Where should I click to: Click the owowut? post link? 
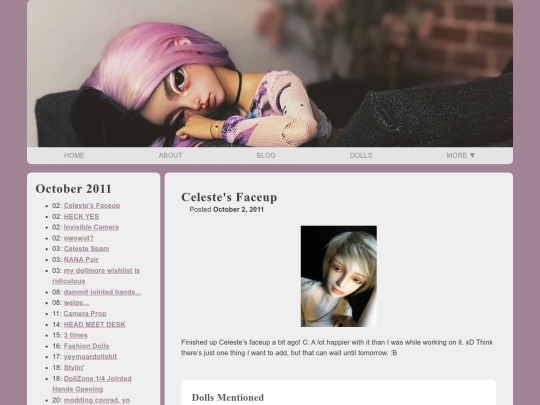[79, 238]
